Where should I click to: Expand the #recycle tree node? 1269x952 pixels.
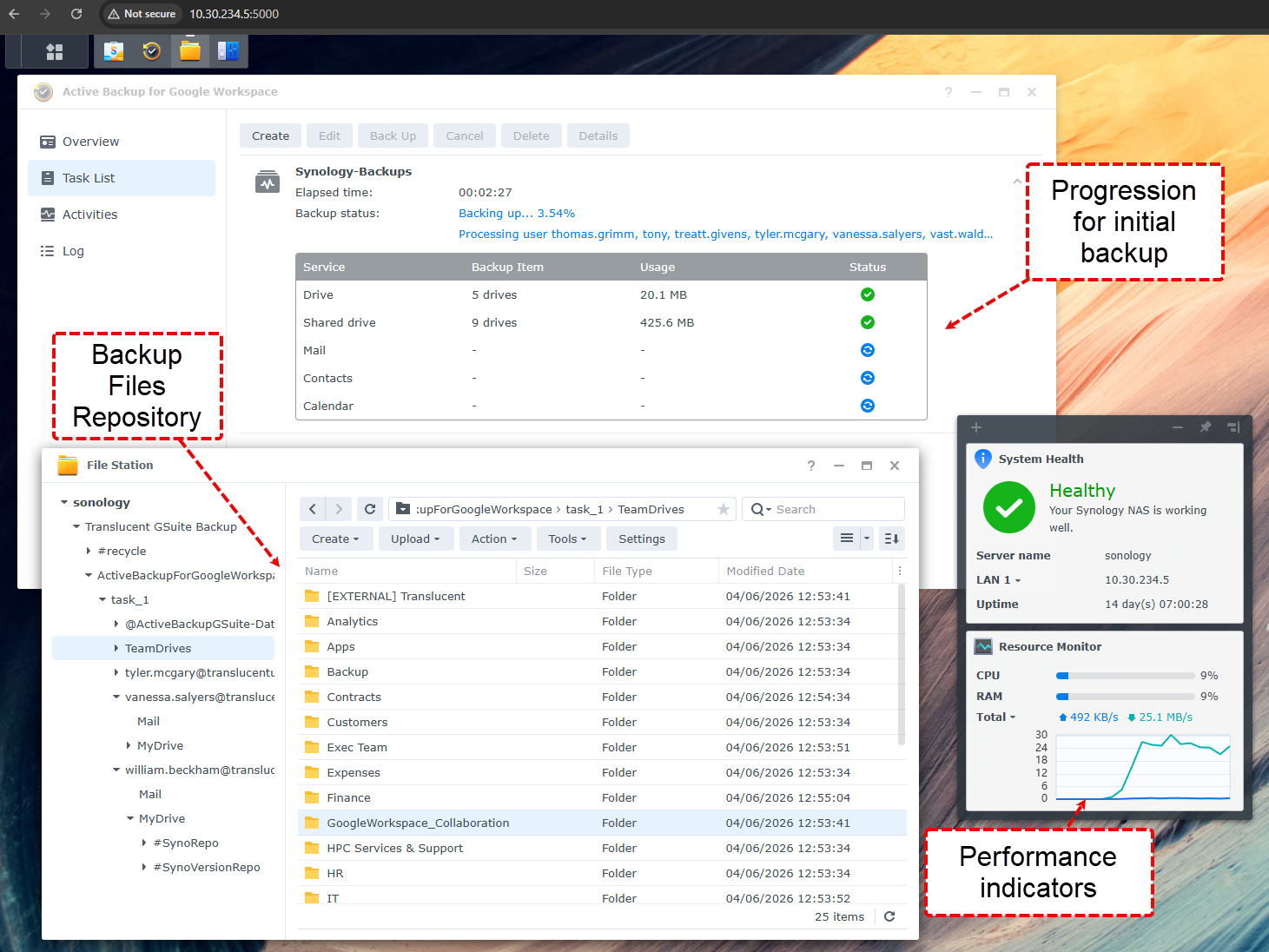coord(89,551)
